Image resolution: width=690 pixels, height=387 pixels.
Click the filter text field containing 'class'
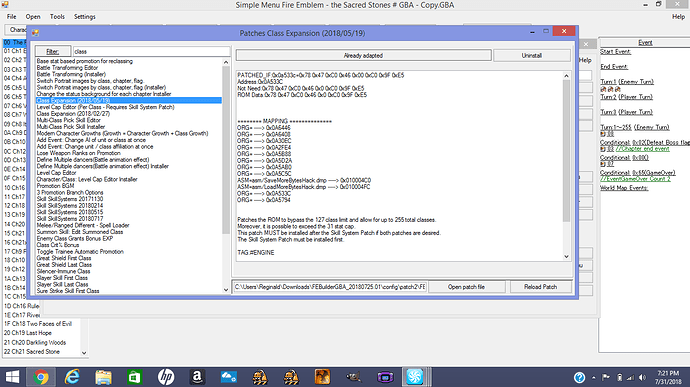(x=151, y=52)
